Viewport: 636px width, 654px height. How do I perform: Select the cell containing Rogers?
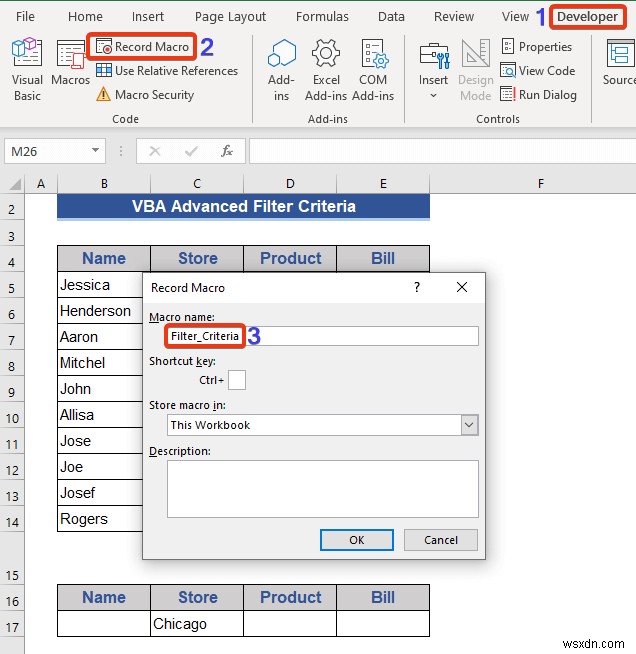click(x=100, y=519)
